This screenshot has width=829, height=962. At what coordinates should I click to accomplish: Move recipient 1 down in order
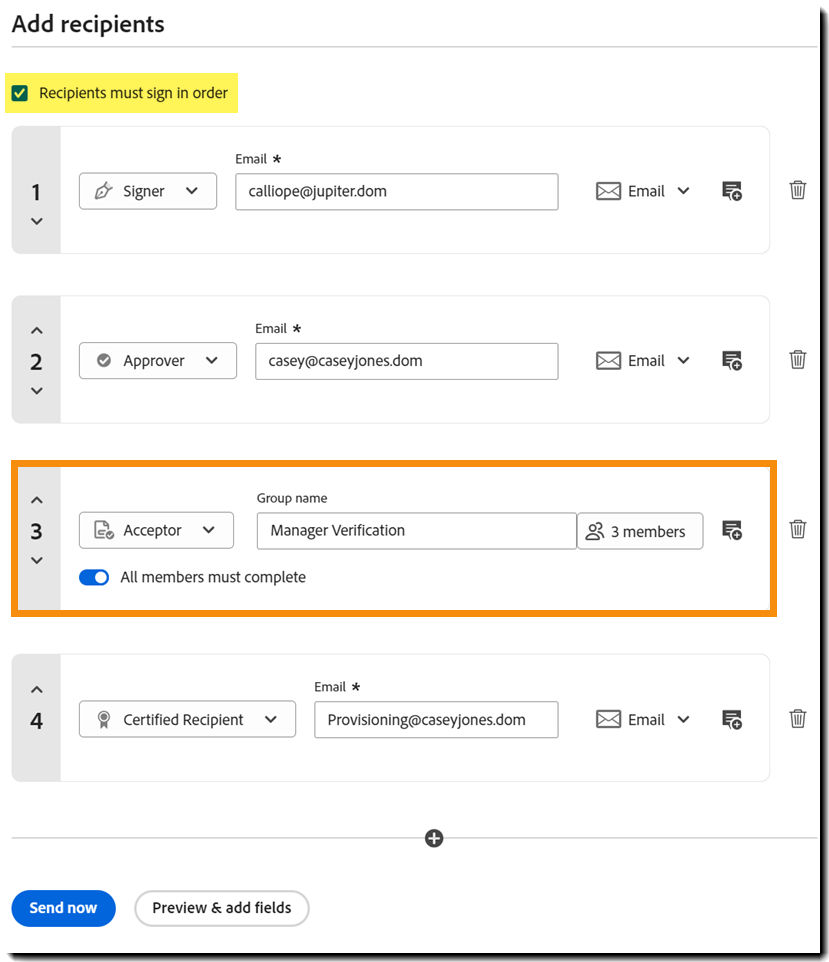pos(37,221)
